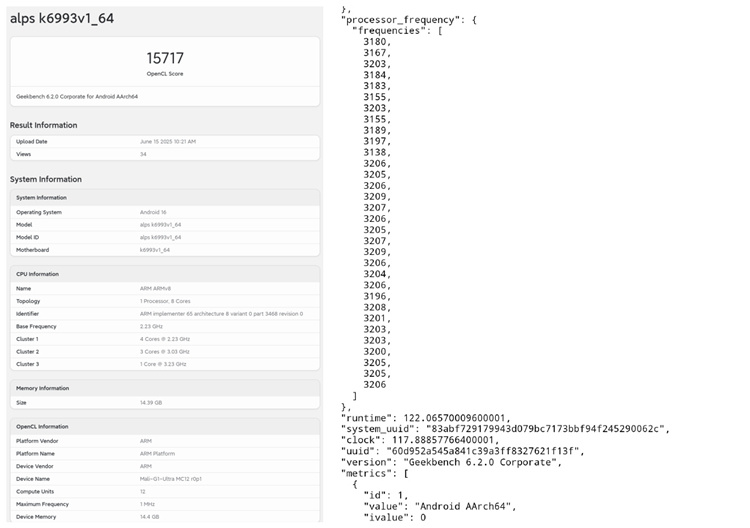Click the OpenCL Score label
Image resolution: width=750 pixels, height=528 pixels.
(x=165, y=74)
